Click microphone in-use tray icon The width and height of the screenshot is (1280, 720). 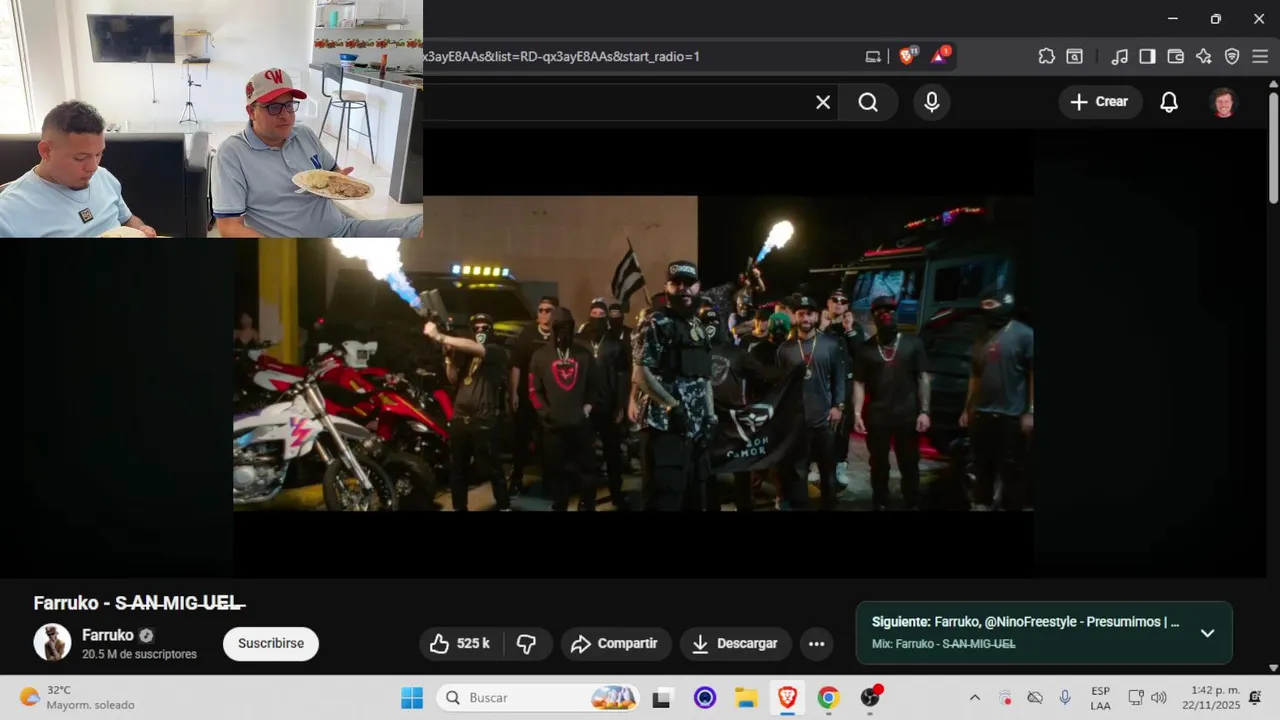(1065, 698)
